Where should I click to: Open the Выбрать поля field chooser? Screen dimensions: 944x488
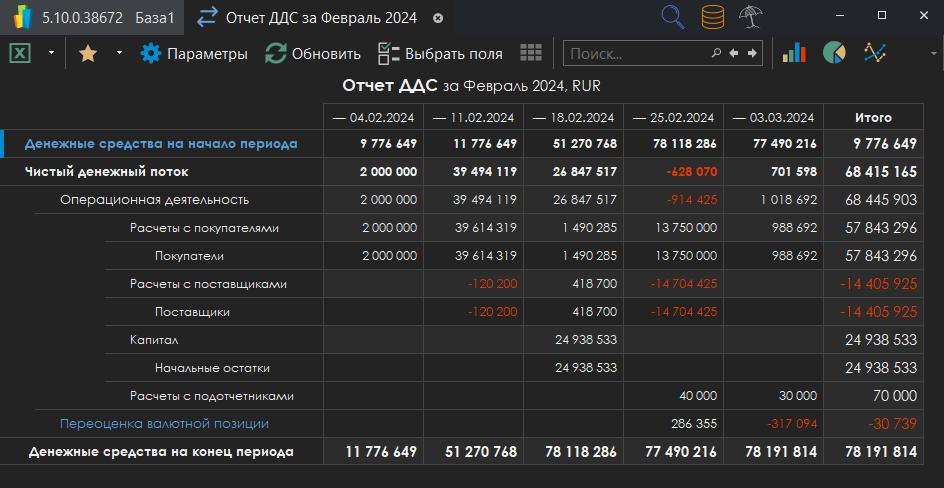[x=440, y=54]
